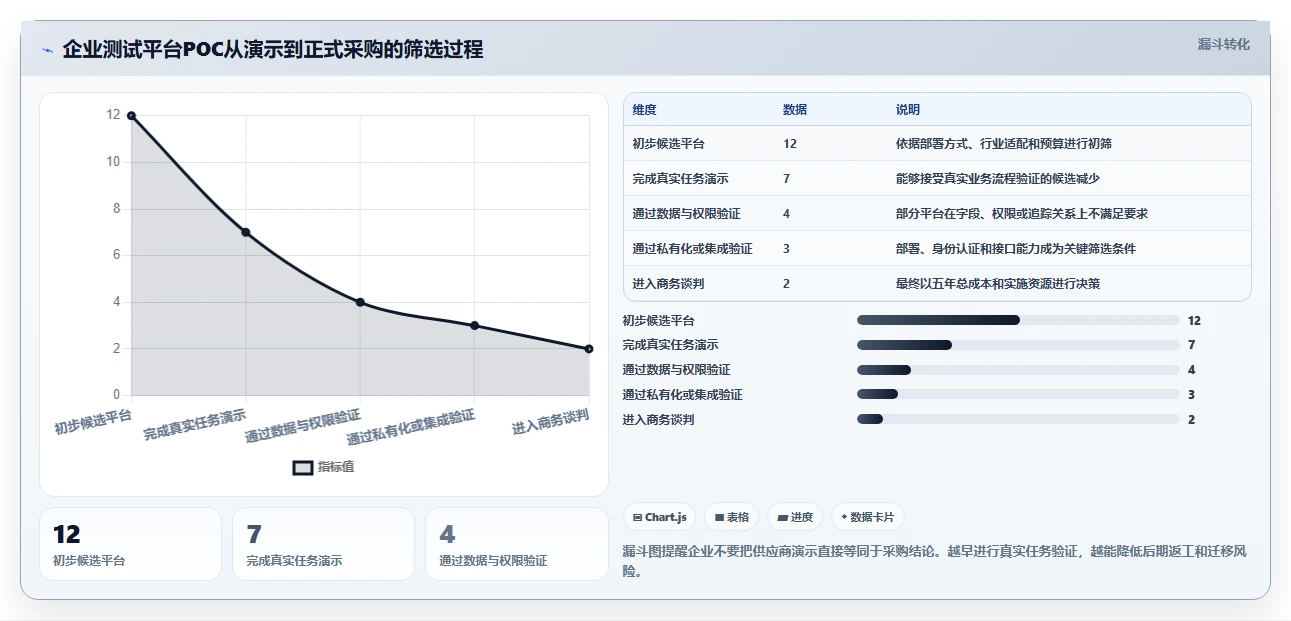Click the 漏斗转化 label in the header
Image resolution: width=1291 pixels, height=621 pixels.
coord(1224,45)
